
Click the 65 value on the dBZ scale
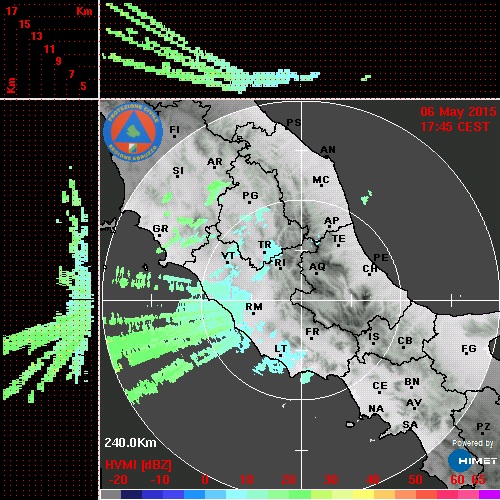coord(478,480)
